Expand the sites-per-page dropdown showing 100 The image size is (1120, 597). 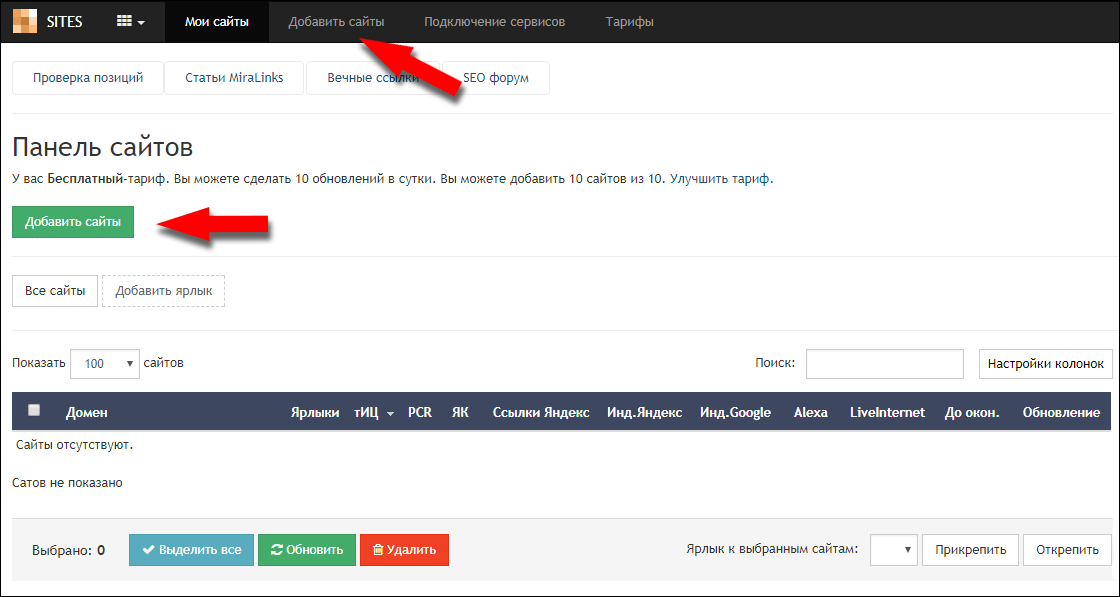click(105, 364)
